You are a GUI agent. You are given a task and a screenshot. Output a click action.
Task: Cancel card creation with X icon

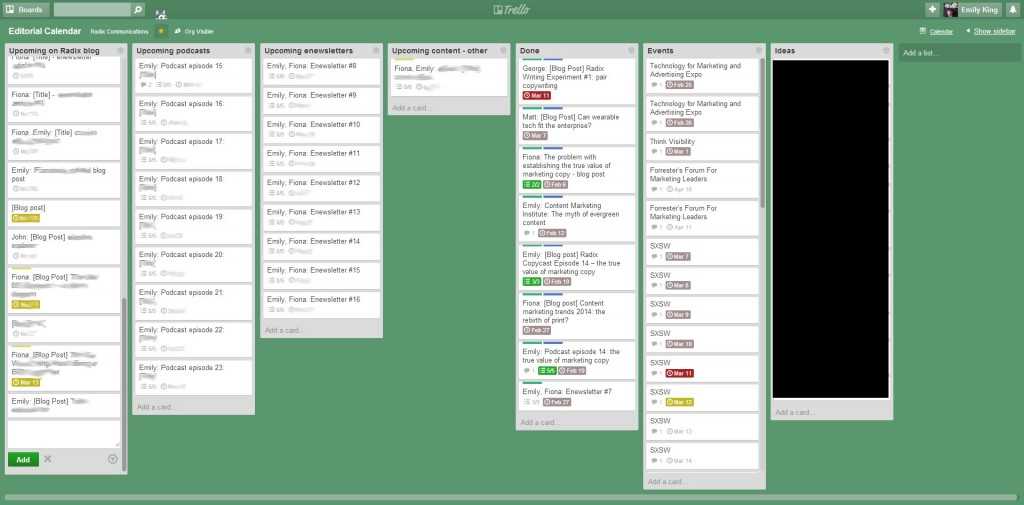pyautogui.click(x=48, y=459)
